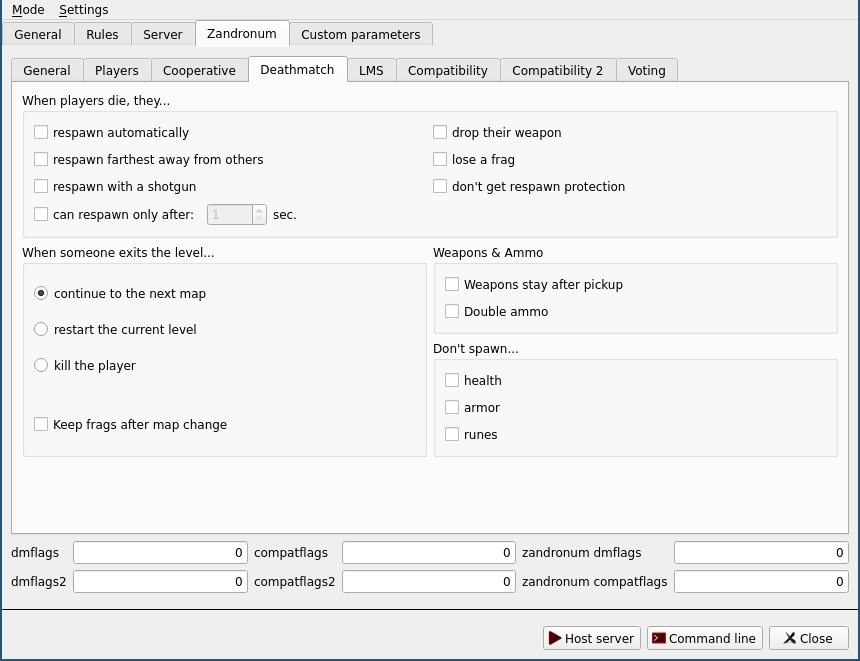Viewport: 860px width, 661px height.
Task: Click the dmflags input field
Action: click(160, 552)
